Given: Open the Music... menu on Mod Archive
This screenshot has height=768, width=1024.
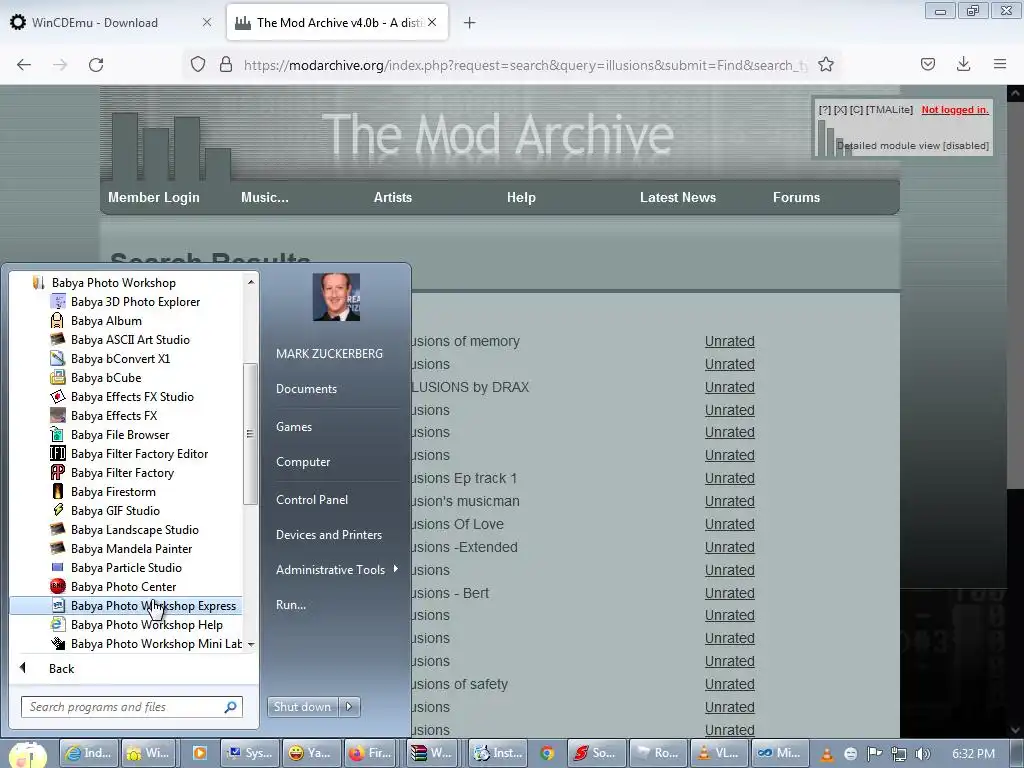Looking at the screenshot, I should tap(264, 197).
